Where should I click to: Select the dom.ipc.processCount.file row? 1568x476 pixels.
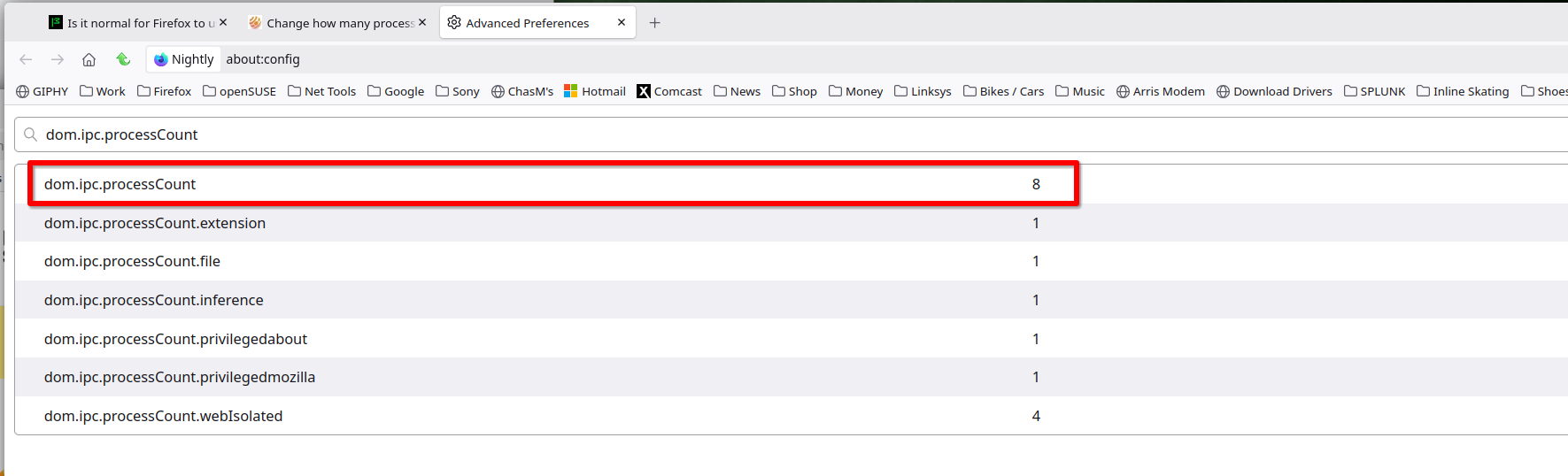pyautogui.click(x=791, y=261)
